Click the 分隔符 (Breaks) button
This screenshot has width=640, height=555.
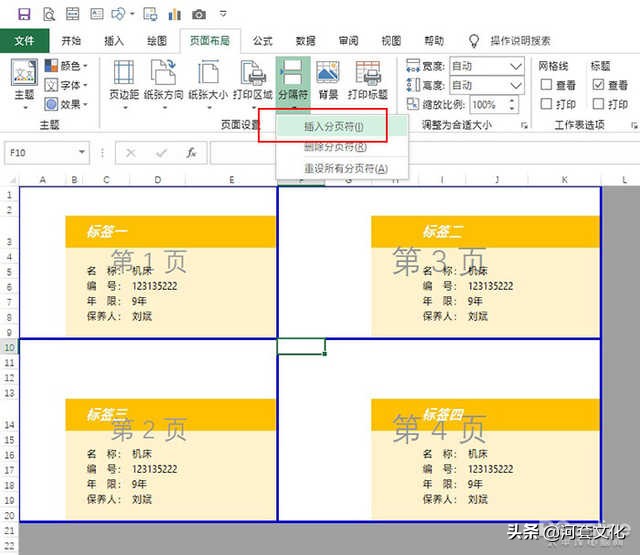point(293,84)
